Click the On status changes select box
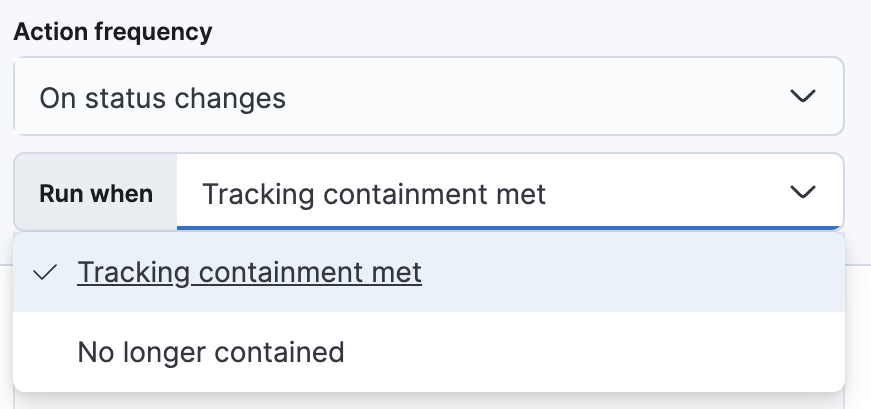Image resolution: width=871 pixels, height=409 pixels. coord(428,97)
